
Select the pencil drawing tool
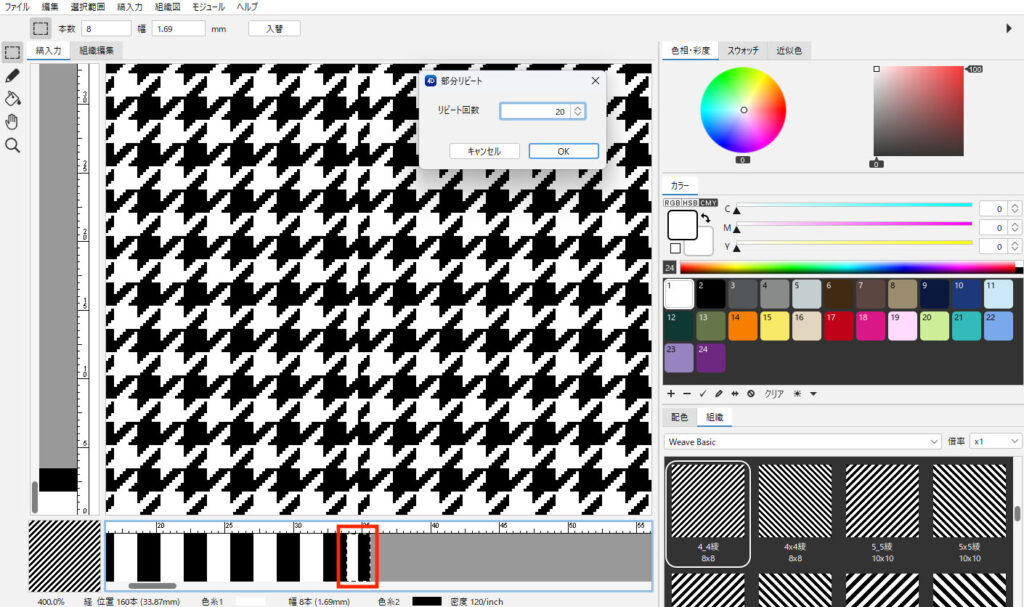point(12,75)
